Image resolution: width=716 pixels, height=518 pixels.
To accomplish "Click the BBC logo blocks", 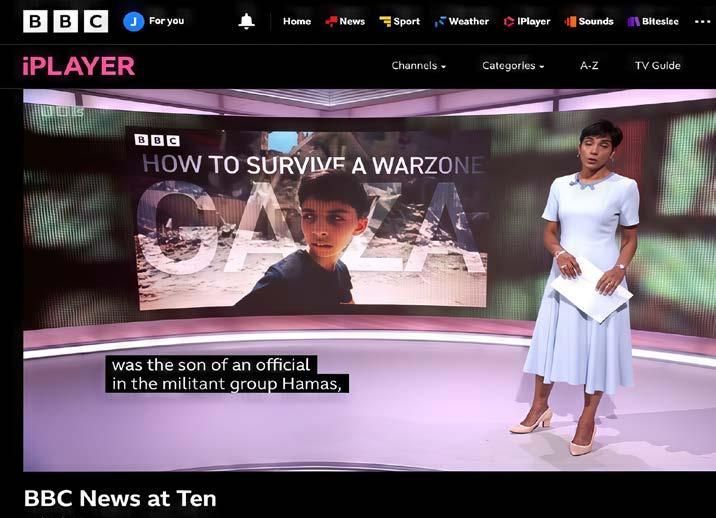I will coord(65,21).
